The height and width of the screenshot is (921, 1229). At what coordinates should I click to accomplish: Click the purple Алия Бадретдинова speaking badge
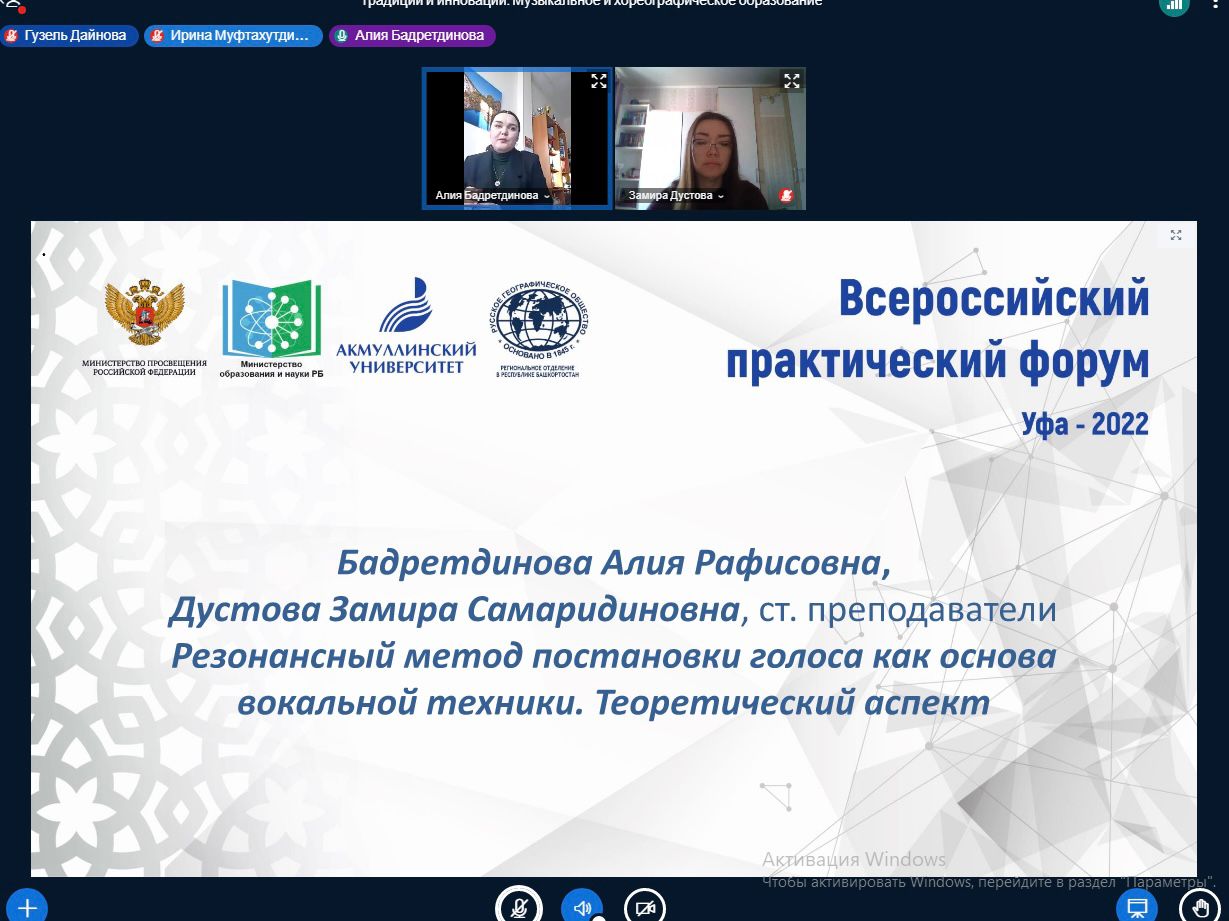point(412,36)
